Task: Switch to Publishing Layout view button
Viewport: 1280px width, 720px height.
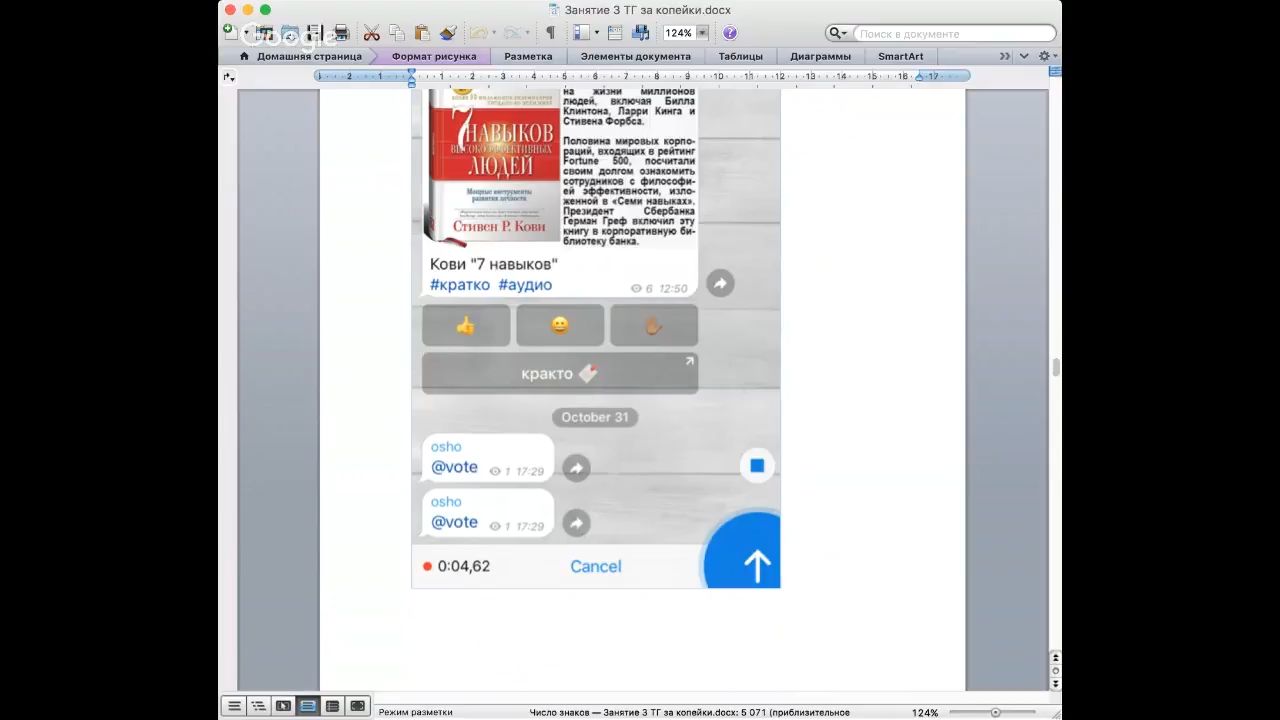Action: coord(283,706)
